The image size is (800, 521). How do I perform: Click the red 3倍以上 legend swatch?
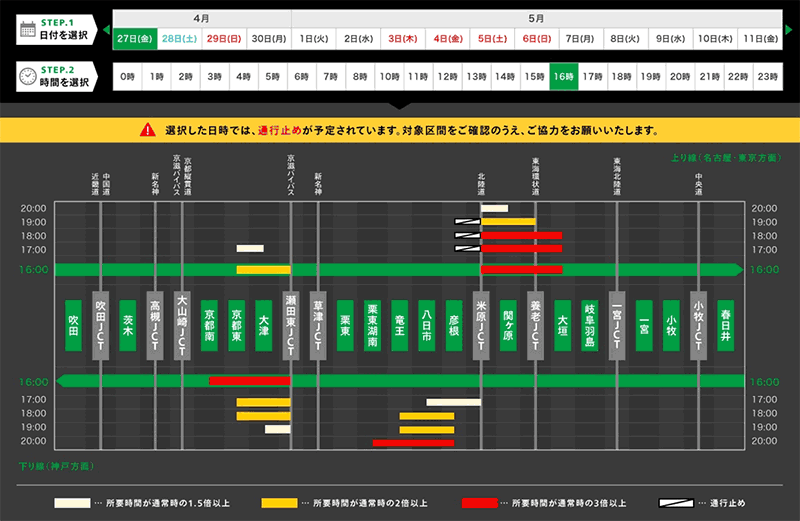coord(480,503)
